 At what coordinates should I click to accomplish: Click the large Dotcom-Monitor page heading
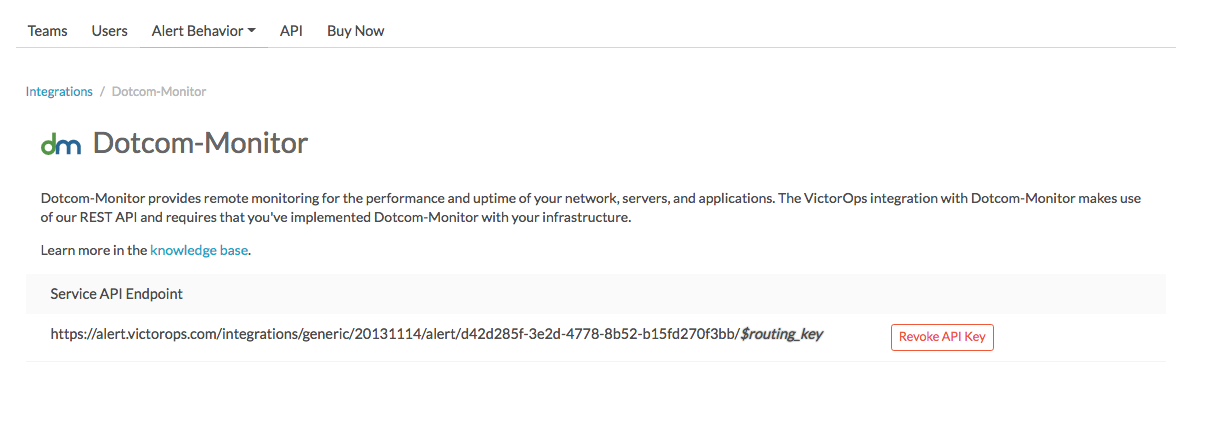click(x=200, y=144)
